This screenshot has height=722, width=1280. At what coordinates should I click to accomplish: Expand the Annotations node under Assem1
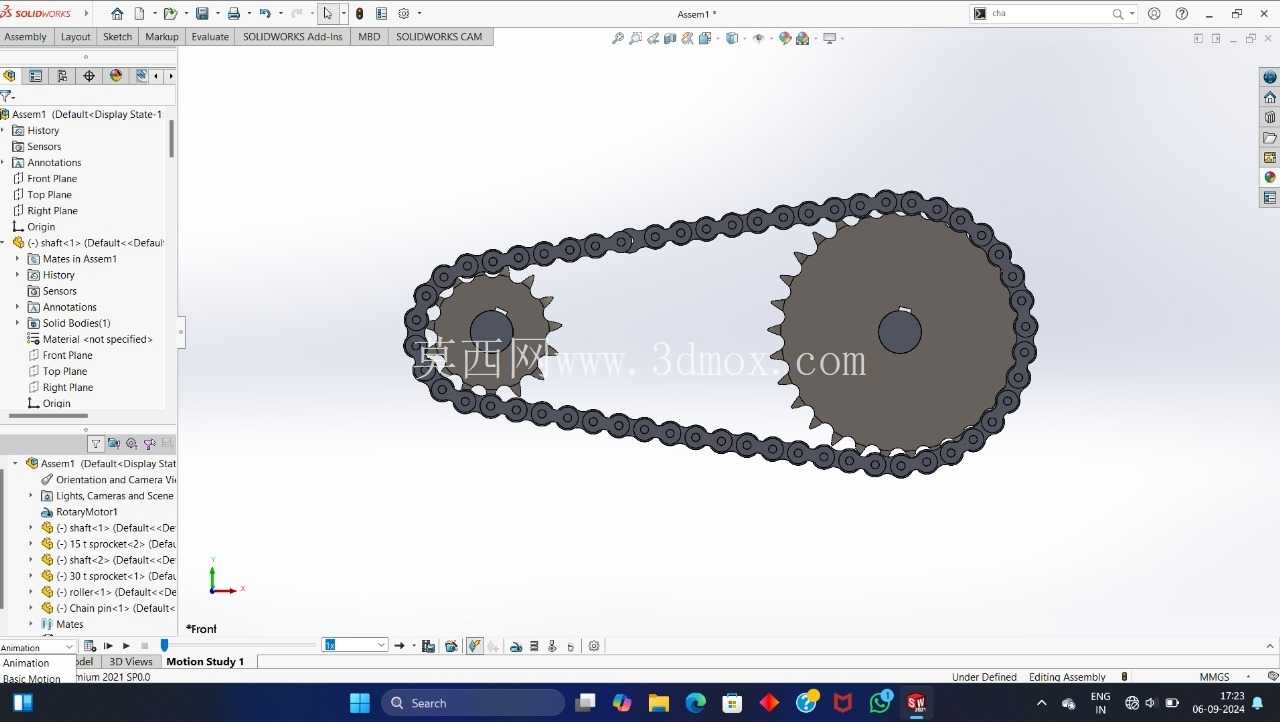pos(3,162)
